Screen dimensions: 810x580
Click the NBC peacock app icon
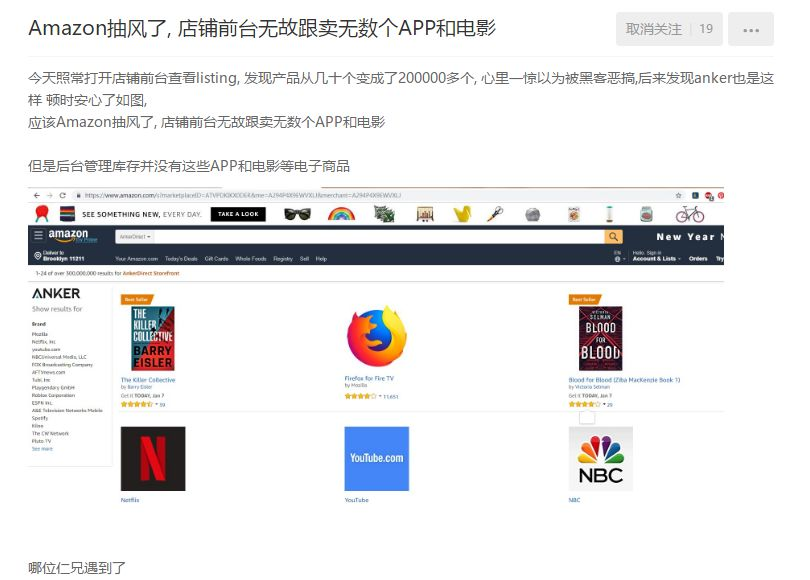coord(600,459)
